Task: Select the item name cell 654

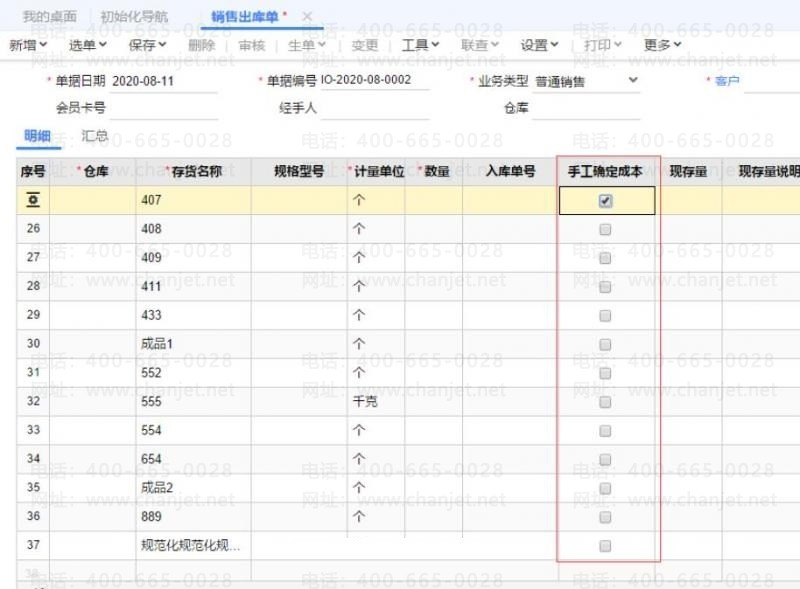Action: tap(194, 459)
